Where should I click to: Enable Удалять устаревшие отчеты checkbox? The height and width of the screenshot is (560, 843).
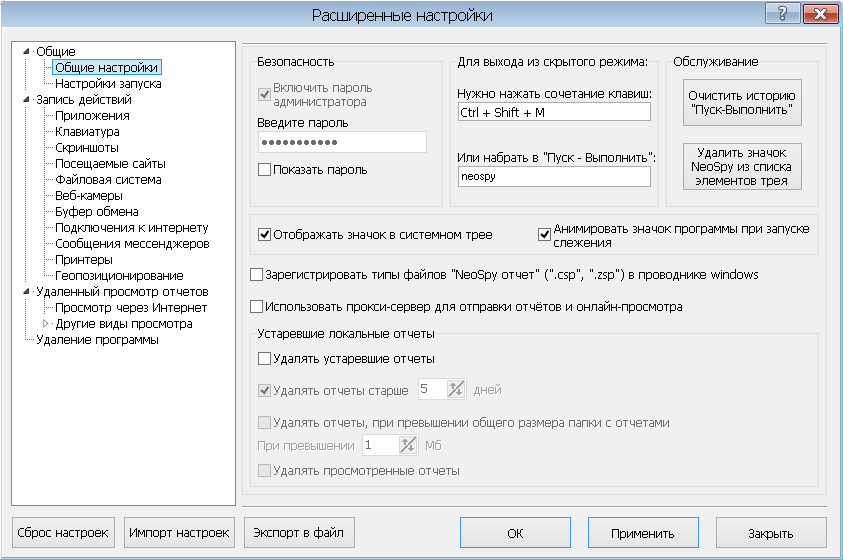(x=265, y=358)
